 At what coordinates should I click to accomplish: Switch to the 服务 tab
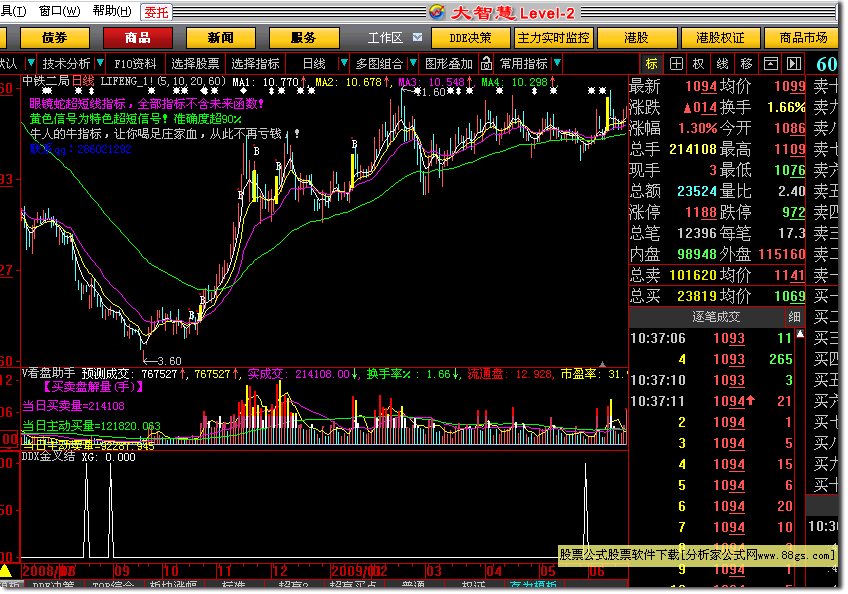[303, 38]
